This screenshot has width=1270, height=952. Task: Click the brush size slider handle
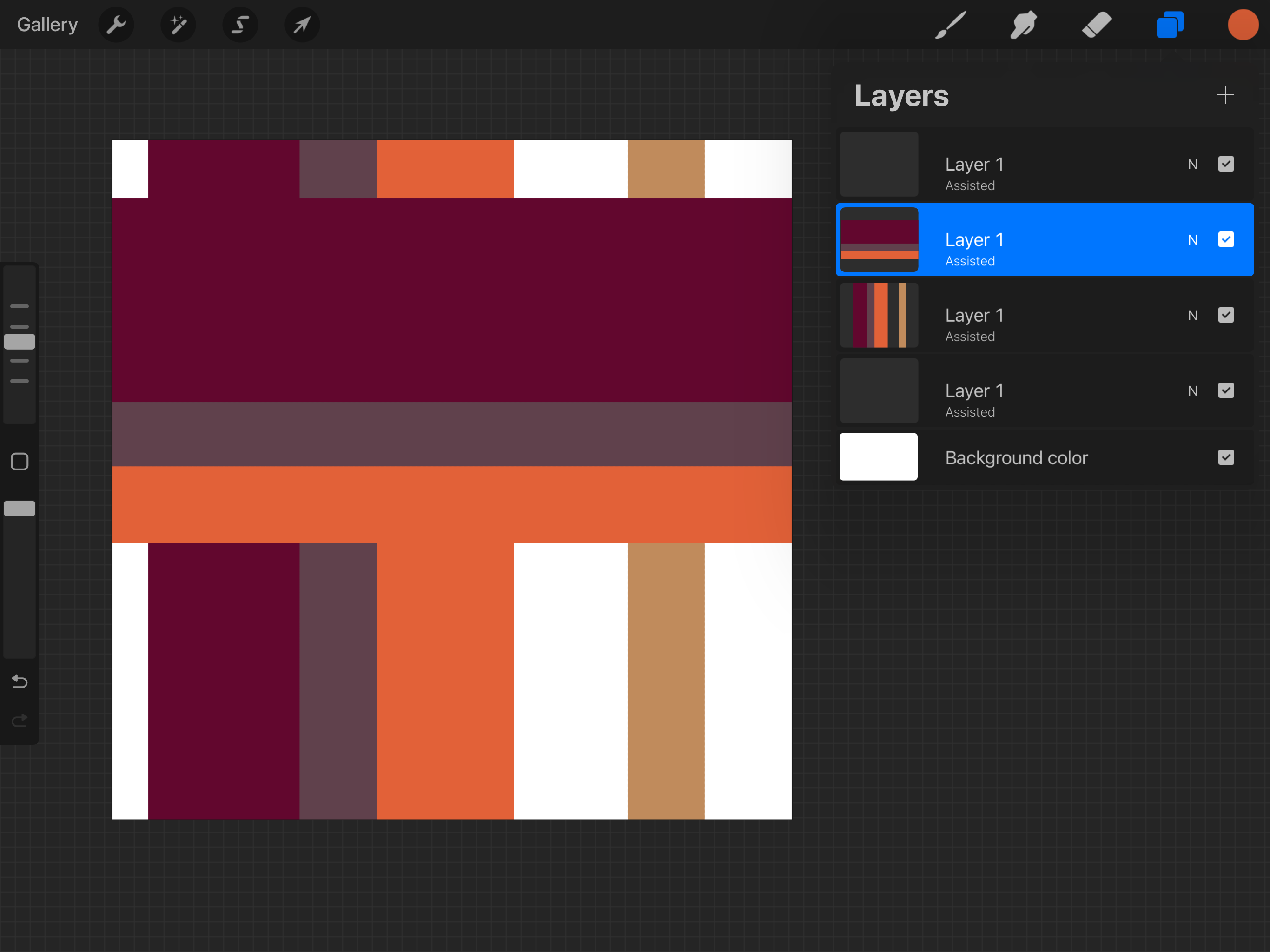(20, 342)
